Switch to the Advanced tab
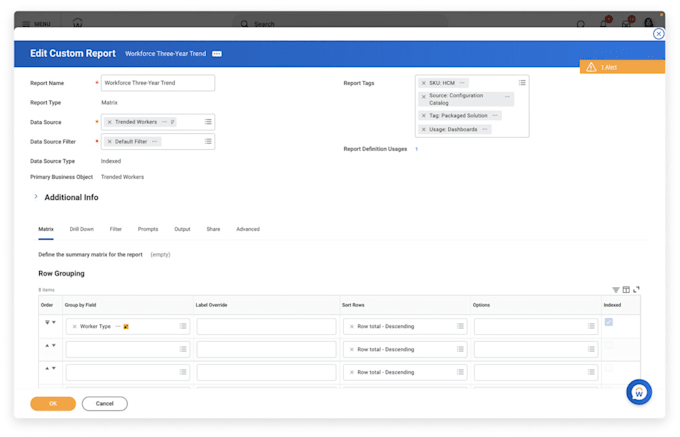 [248, 229]
